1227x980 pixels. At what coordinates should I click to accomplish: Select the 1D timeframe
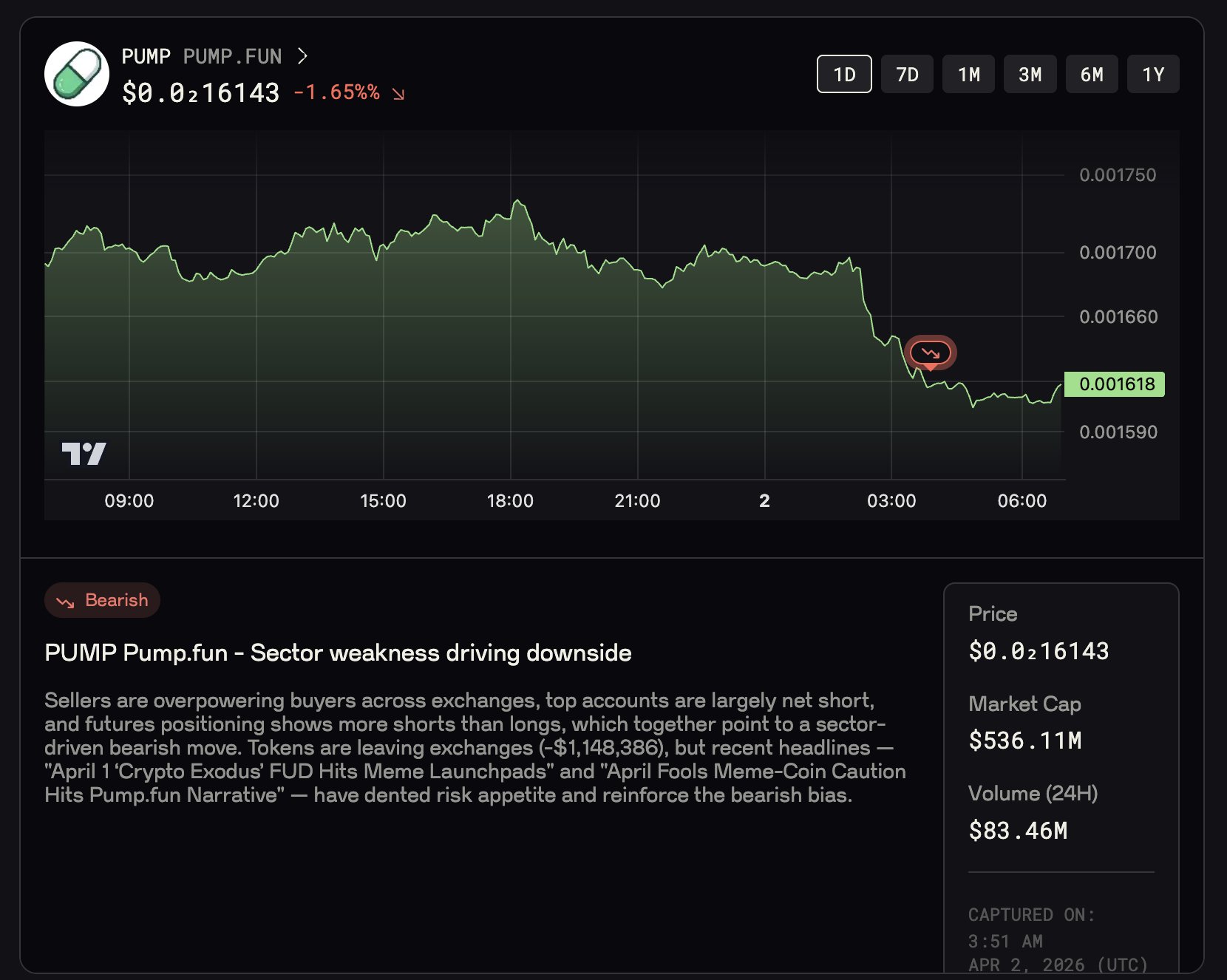[844, 74]
